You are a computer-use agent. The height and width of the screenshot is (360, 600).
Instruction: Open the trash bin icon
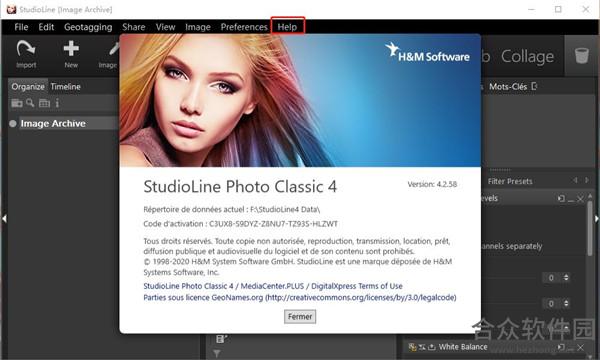click(582, 55)
